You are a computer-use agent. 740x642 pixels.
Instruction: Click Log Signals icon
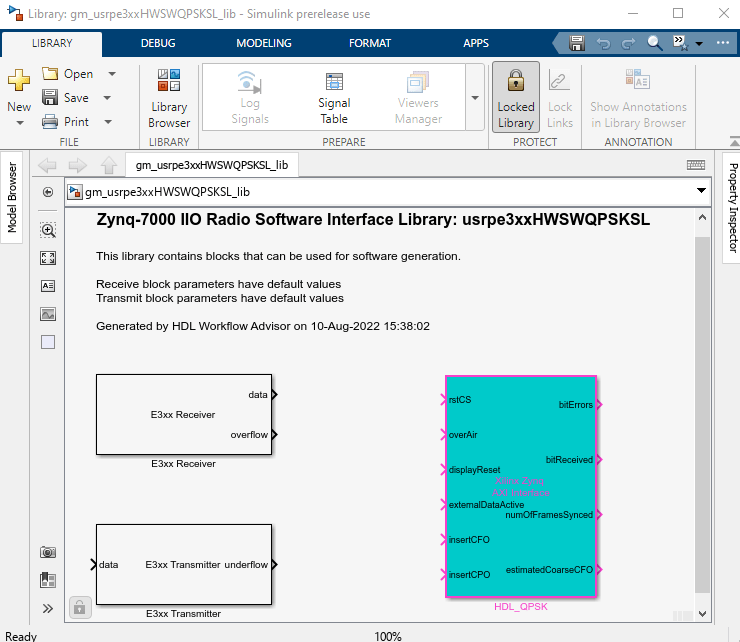click(x=250, y=82)
